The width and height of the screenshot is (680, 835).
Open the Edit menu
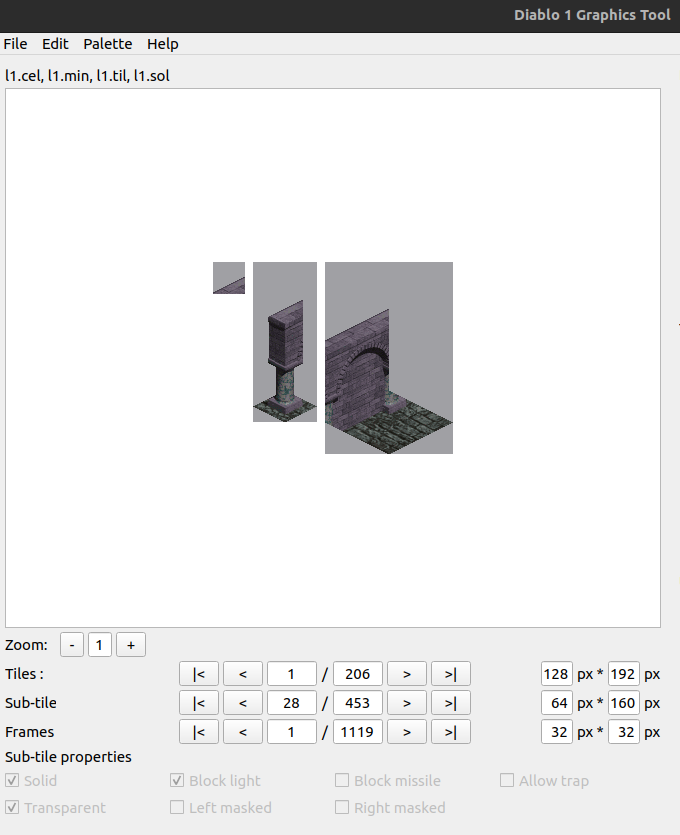pos(55,44)
